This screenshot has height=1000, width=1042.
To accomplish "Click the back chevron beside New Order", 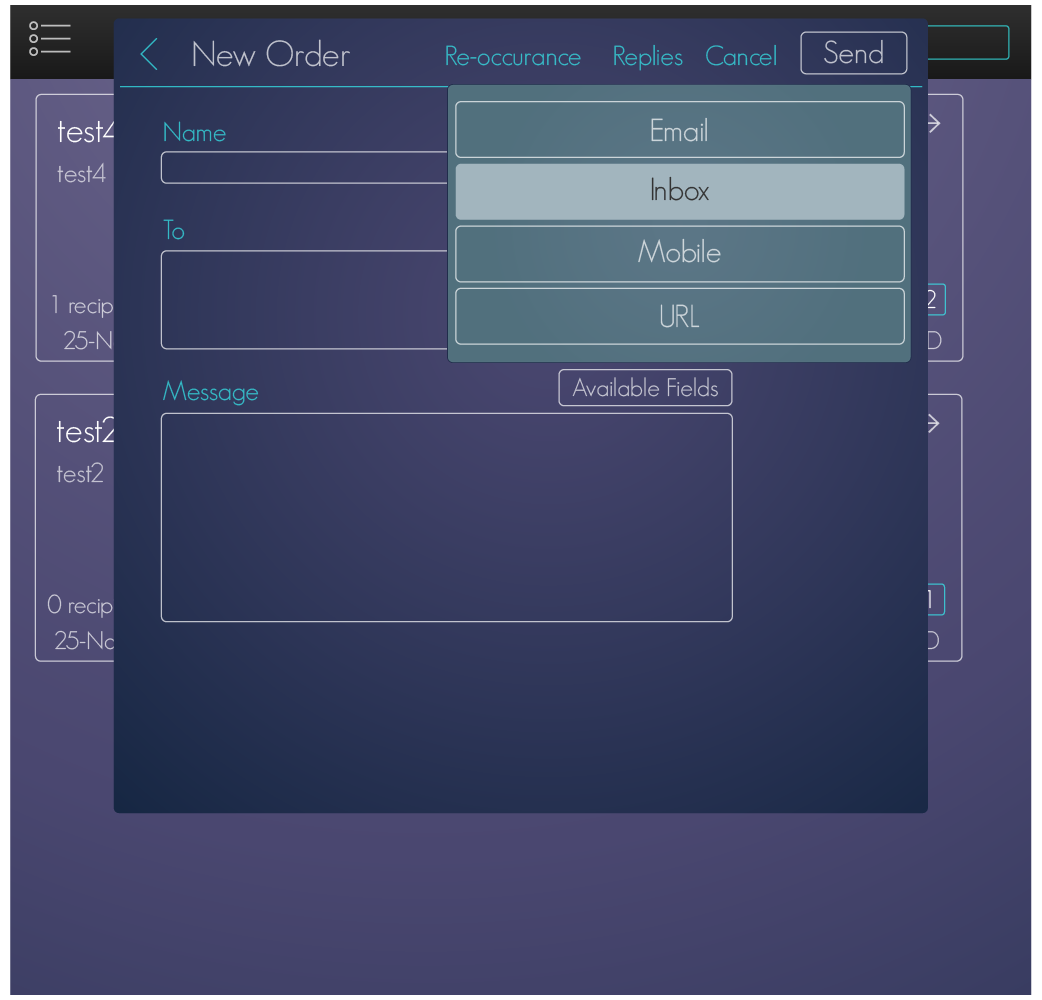I will click(x=149, y=54).
